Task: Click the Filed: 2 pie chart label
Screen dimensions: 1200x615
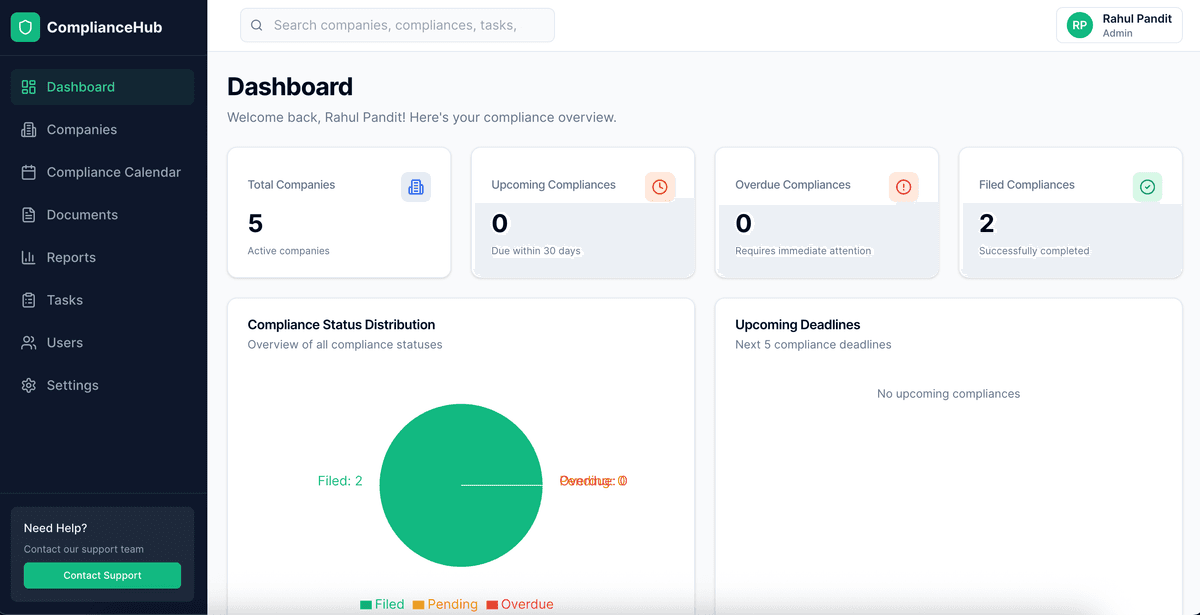Action: pyautogui.click(x=340, y=480)
